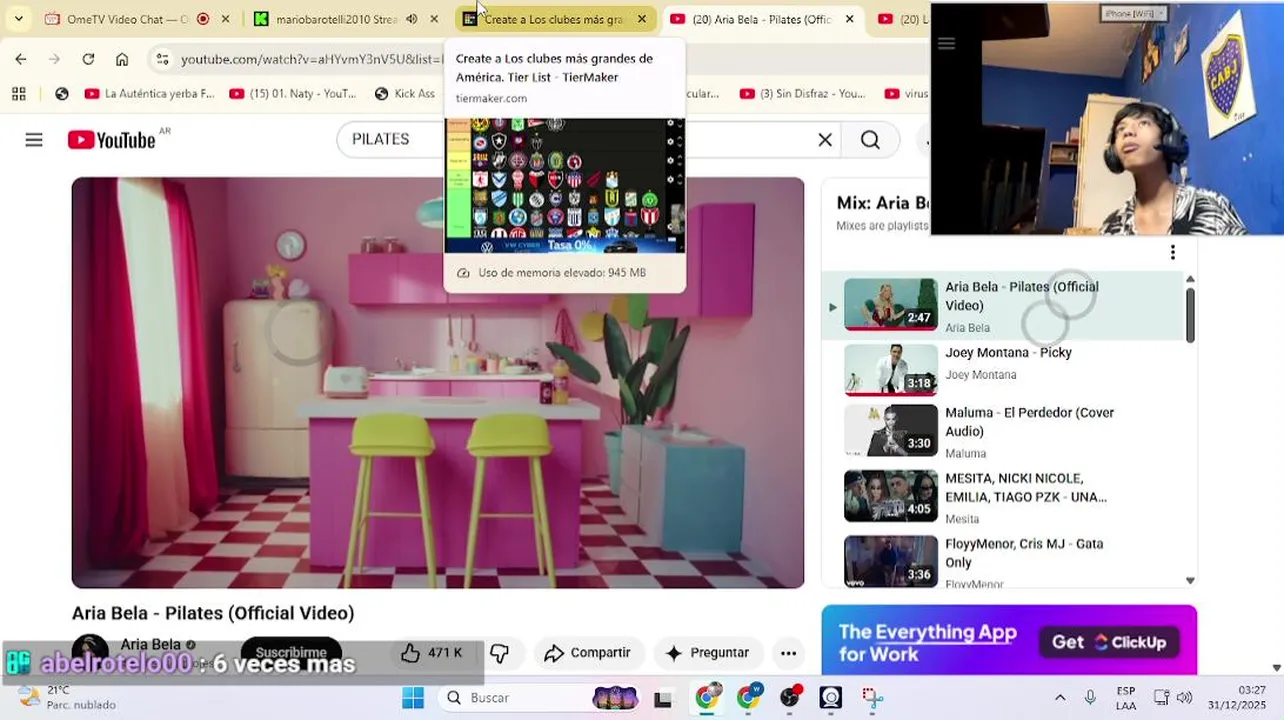Open the Kick Ass bookmark
This screenshot has width=1284, height=720.
[x=405, y=94]
